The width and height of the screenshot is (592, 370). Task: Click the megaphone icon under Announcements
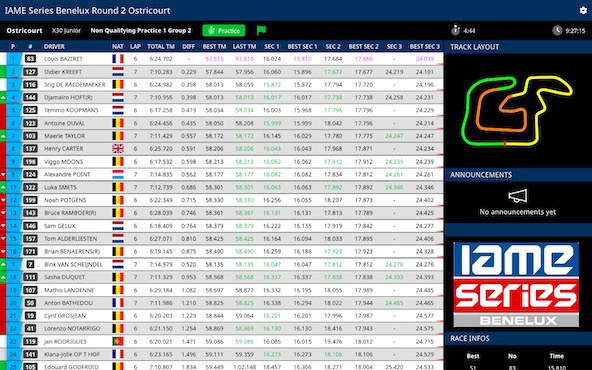point(517,196)
